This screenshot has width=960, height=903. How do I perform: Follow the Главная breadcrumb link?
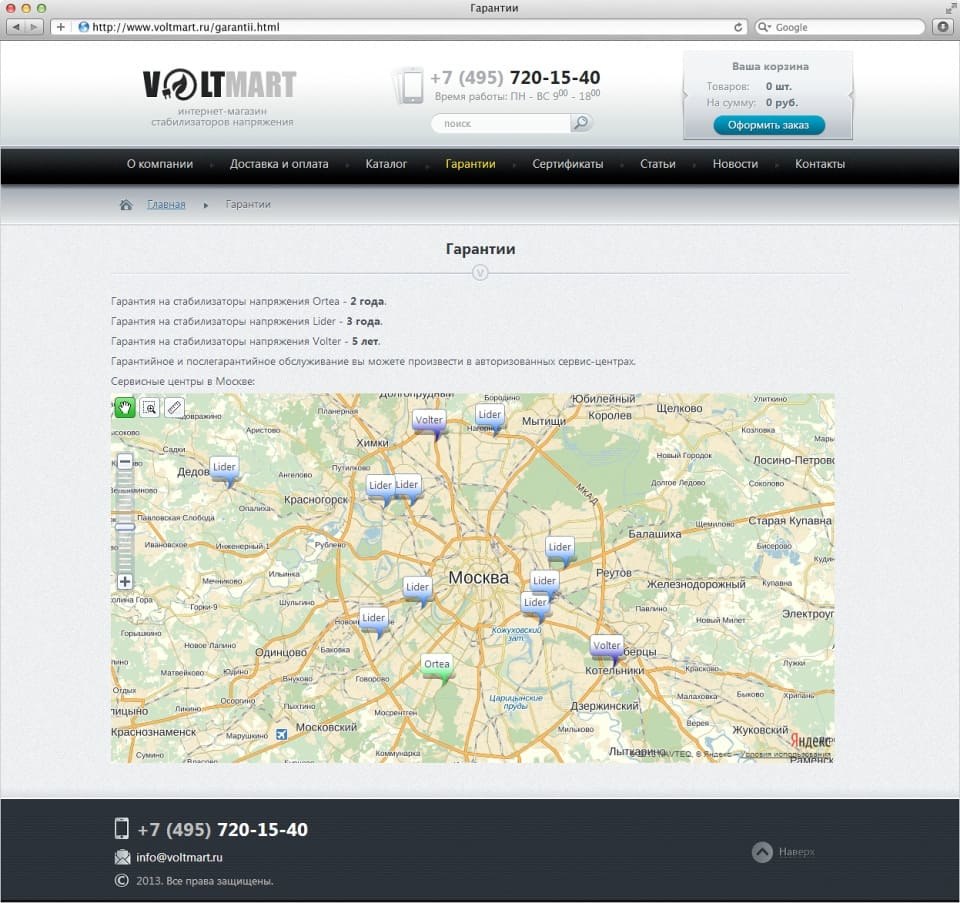pyautogui.click(x=166, y=204)
